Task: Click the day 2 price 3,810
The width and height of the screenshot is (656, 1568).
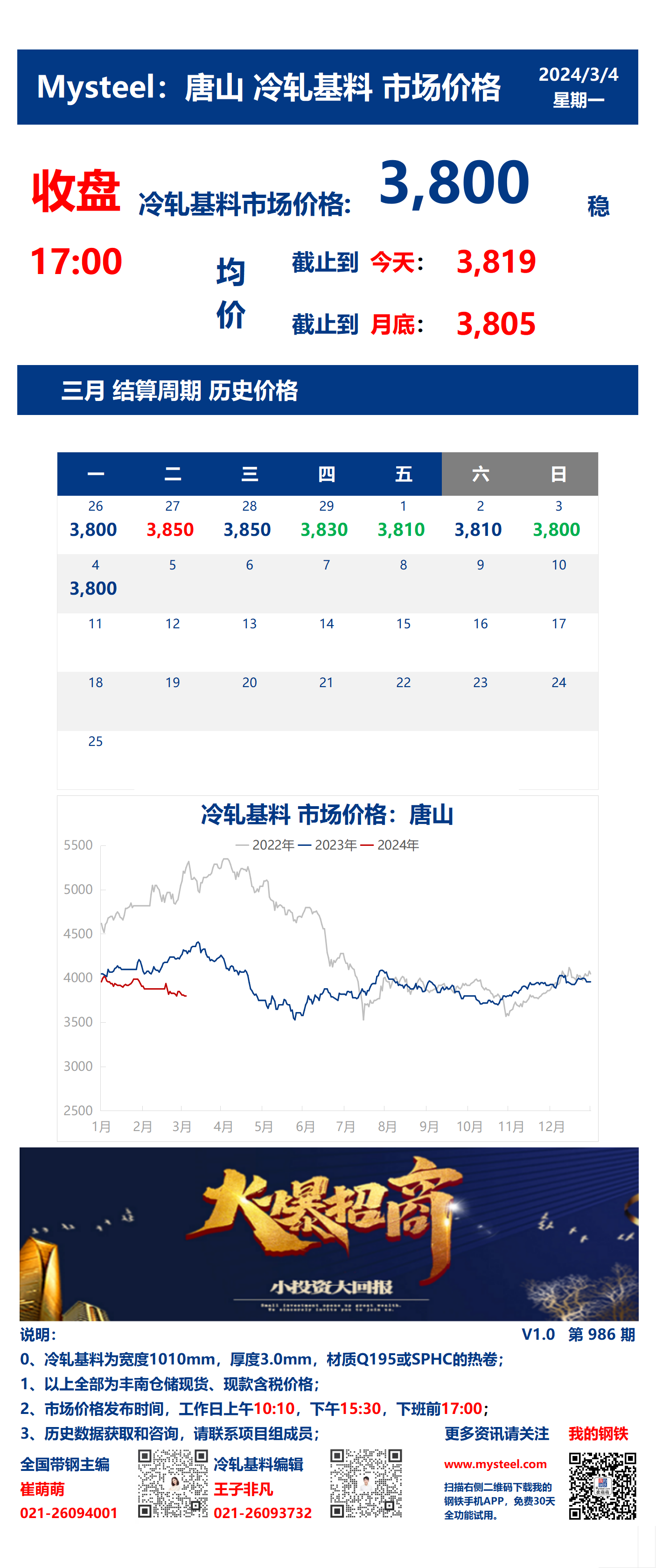Action: 478,529
